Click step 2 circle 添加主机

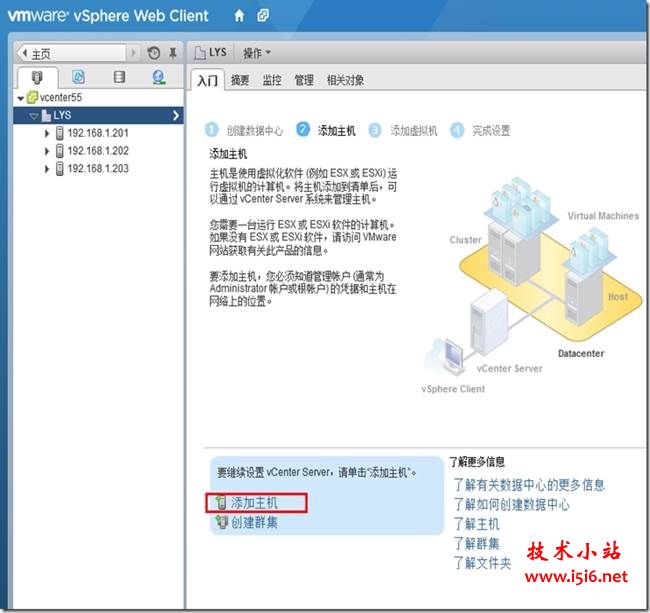point(303,129)
